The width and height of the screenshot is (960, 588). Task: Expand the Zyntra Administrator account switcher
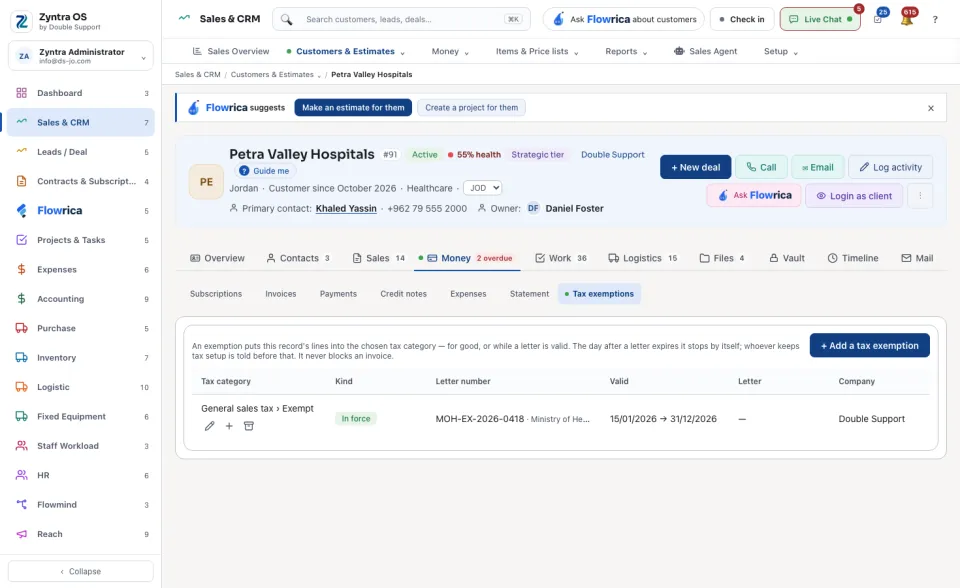tap(81, 56)
